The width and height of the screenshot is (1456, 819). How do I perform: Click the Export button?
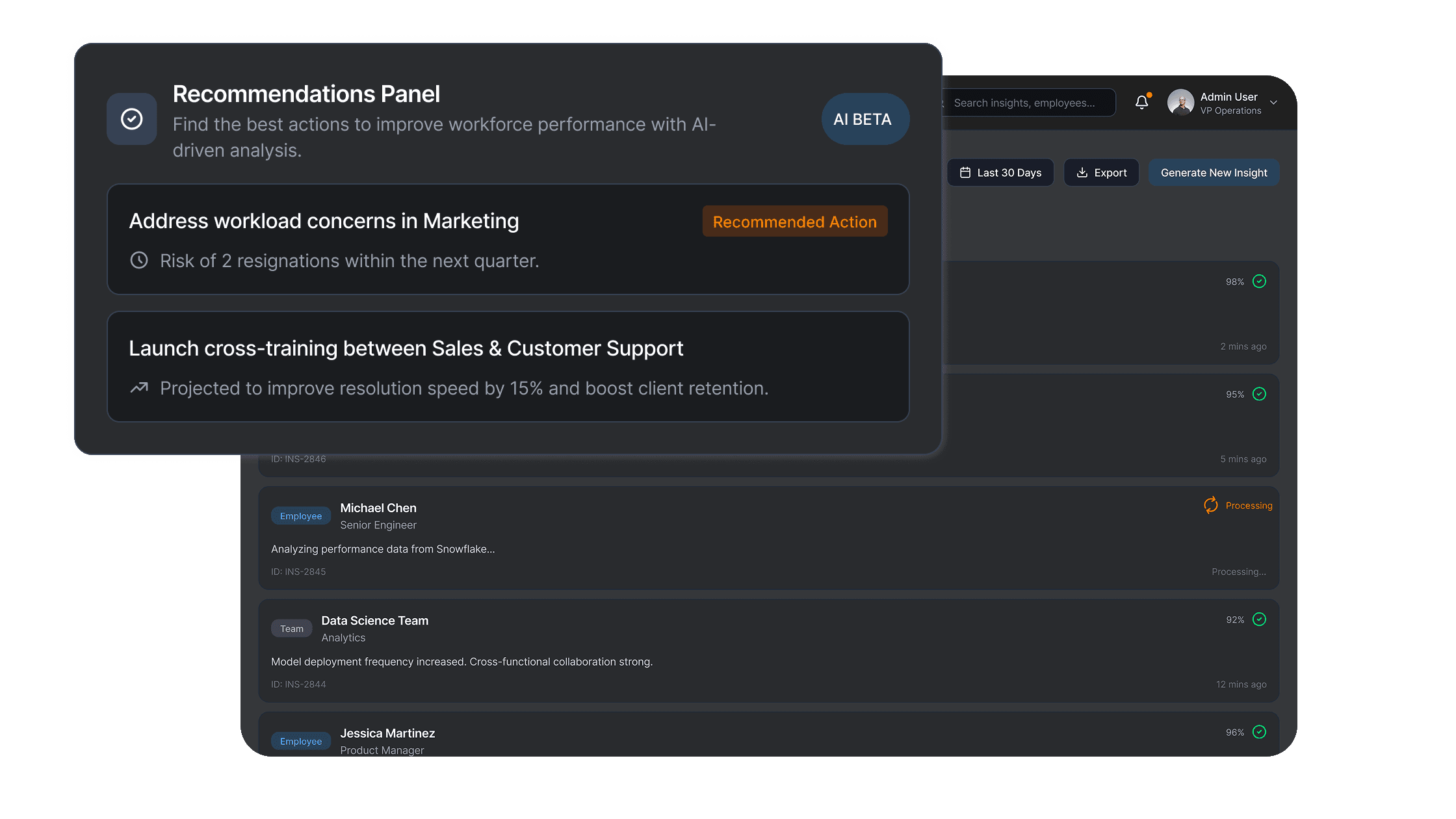click(1101, 172)
